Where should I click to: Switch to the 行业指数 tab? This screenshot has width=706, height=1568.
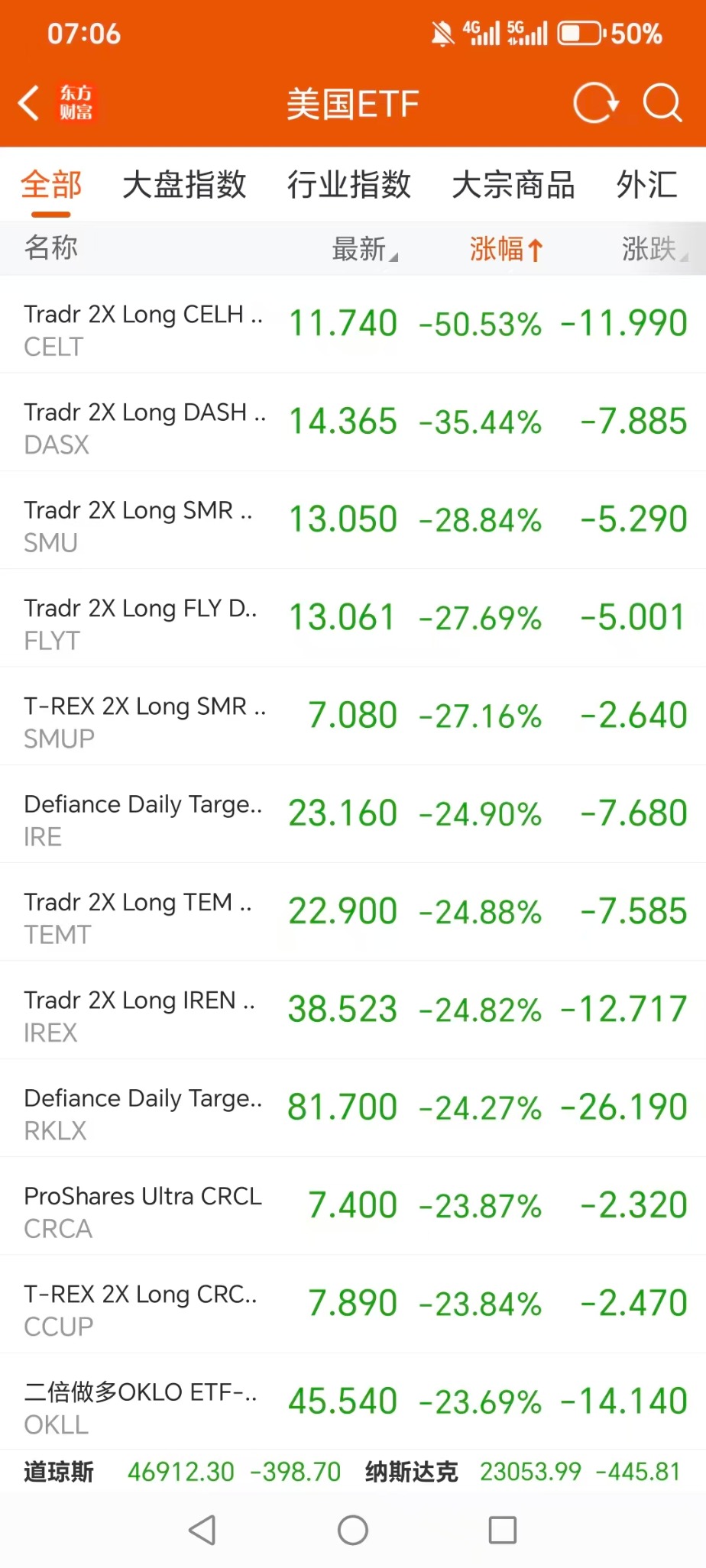point(349,185)
